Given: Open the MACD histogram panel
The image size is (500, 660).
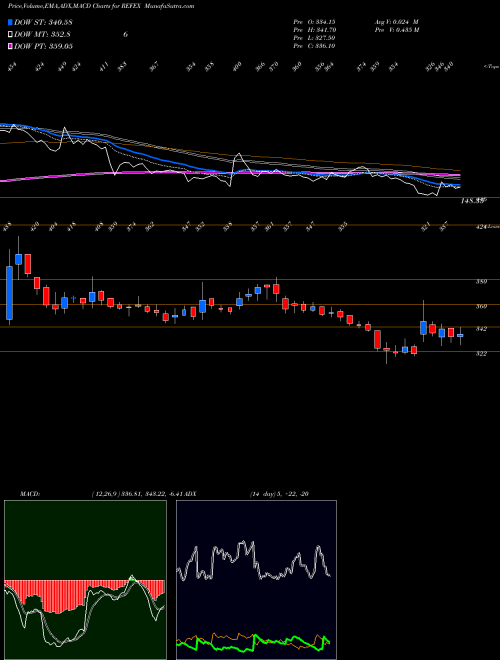Looking at the screenshot, I should click(x=85, y=580).
